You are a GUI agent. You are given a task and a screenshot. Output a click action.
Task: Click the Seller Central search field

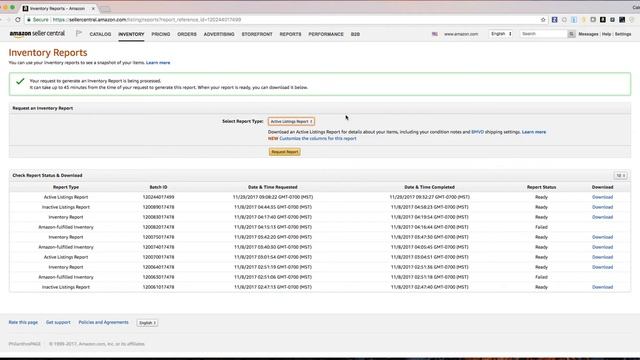click(x=544, y=34)
